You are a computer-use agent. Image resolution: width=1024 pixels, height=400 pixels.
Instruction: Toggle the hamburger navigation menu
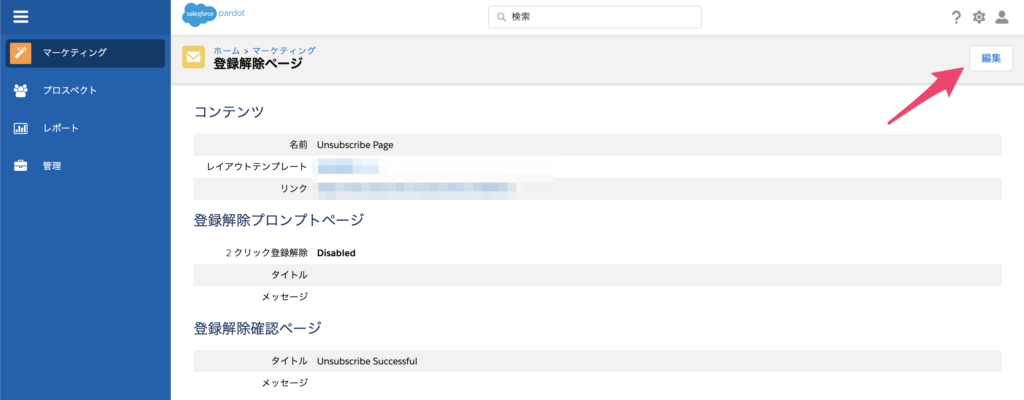click(20, 16)
